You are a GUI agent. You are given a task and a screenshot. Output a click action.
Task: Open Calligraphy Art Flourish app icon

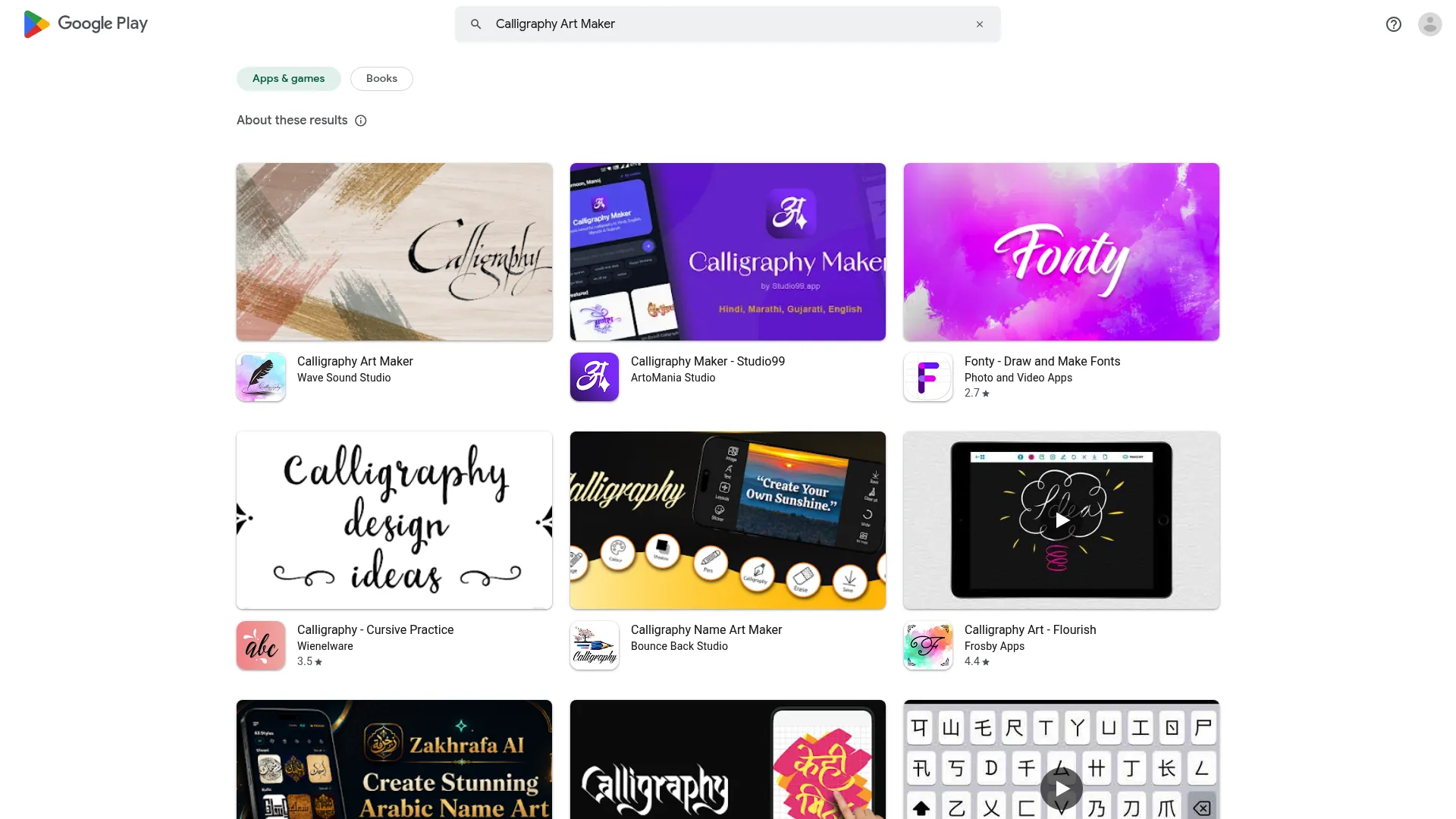(928, 645)
